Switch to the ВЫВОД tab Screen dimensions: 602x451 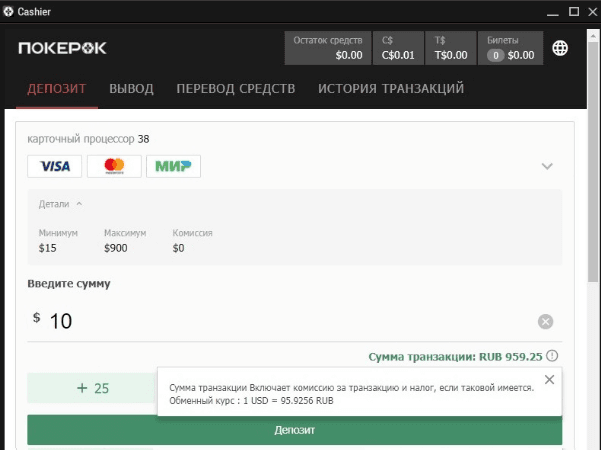pyautogui.click(x=131, y=89)
